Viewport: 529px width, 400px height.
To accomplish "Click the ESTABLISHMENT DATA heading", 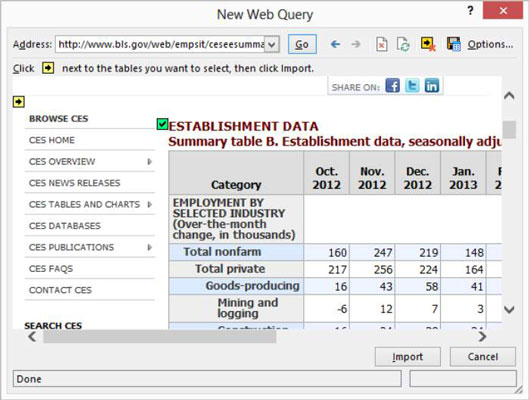I will 243,126.
